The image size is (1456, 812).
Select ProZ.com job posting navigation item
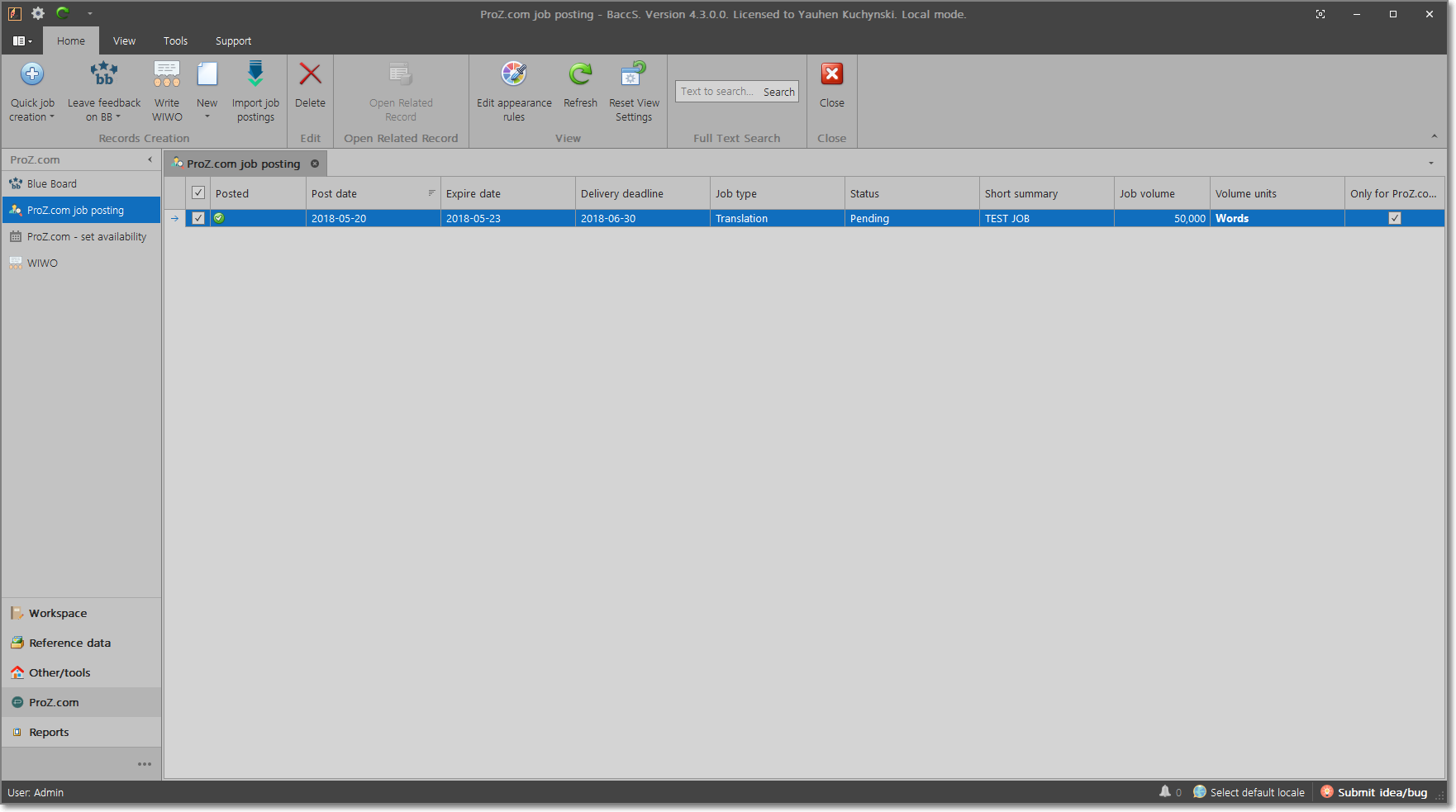[81, 210]
